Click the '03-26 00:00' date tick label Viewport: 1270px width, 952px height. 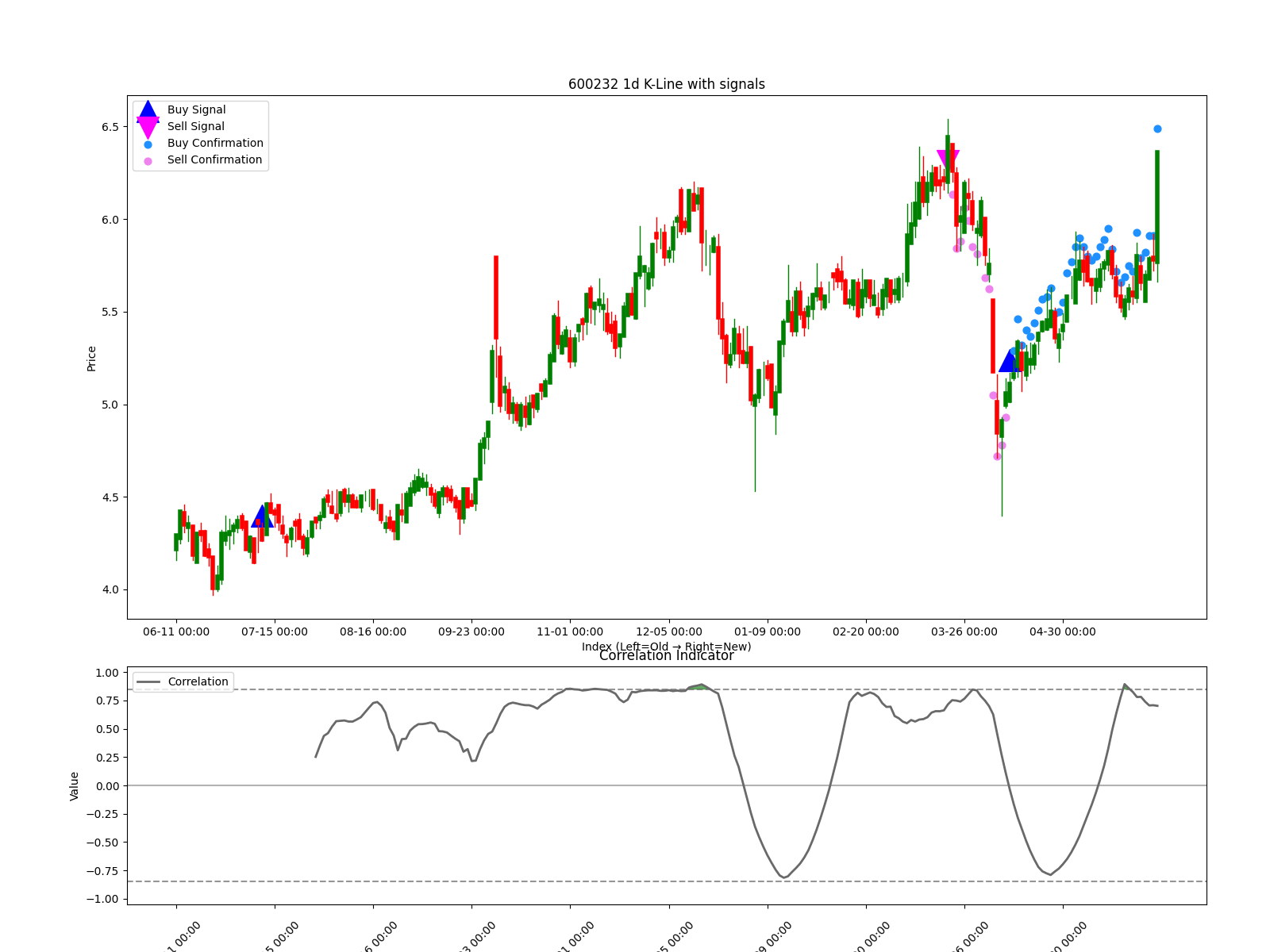click(964, 632)
